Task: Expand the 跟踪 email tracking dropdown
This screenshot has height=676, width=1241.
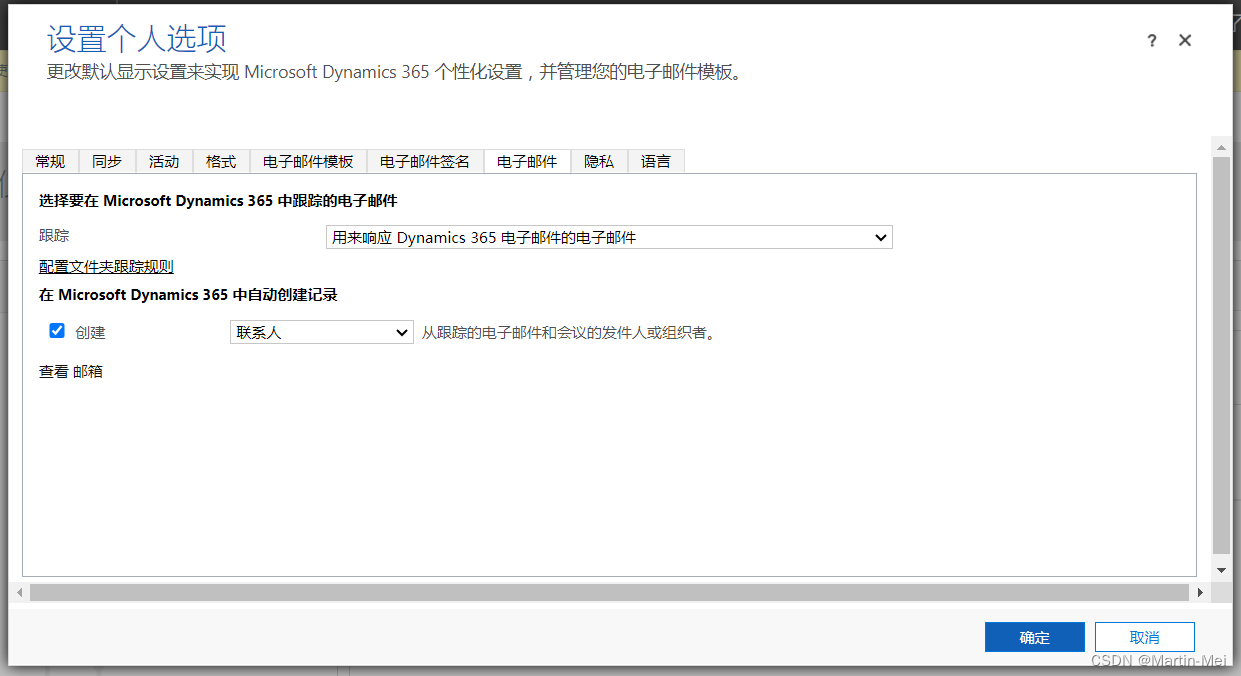Action: pos(609,237)
